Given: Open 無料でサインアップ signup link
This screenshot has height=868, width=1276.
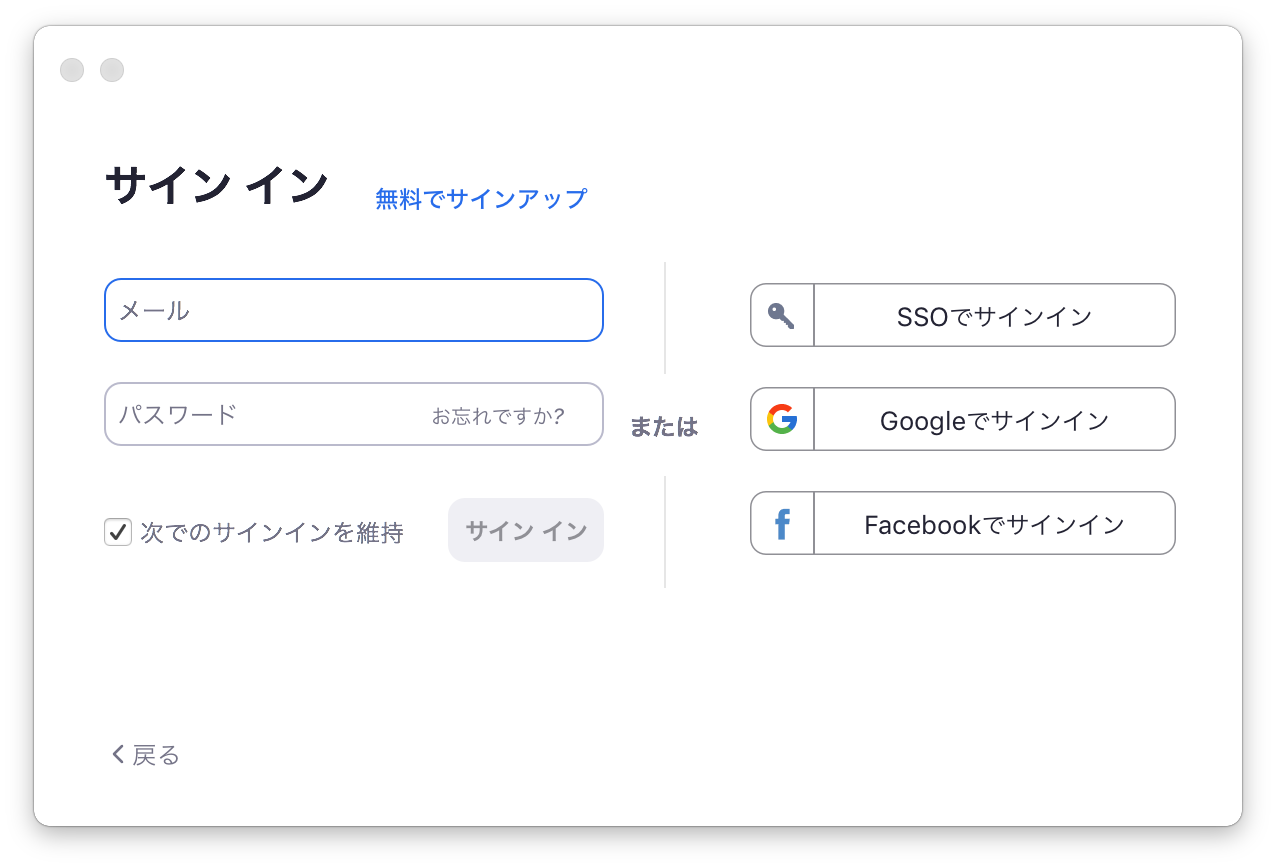Looking at the screenshot, I should pos(481,198).
